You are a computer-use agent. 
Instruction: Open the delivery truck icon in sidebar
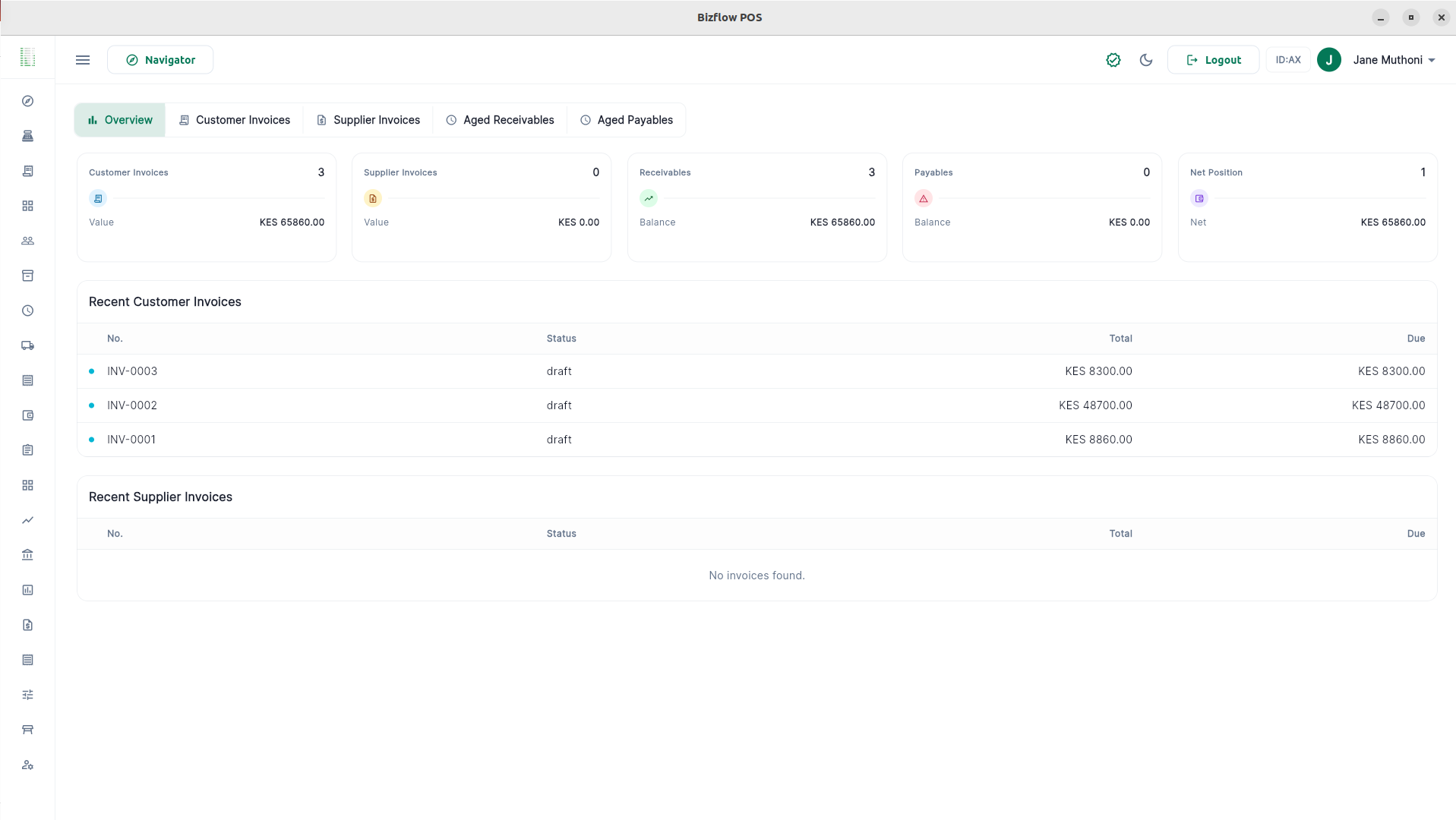[x=27, y=345]
